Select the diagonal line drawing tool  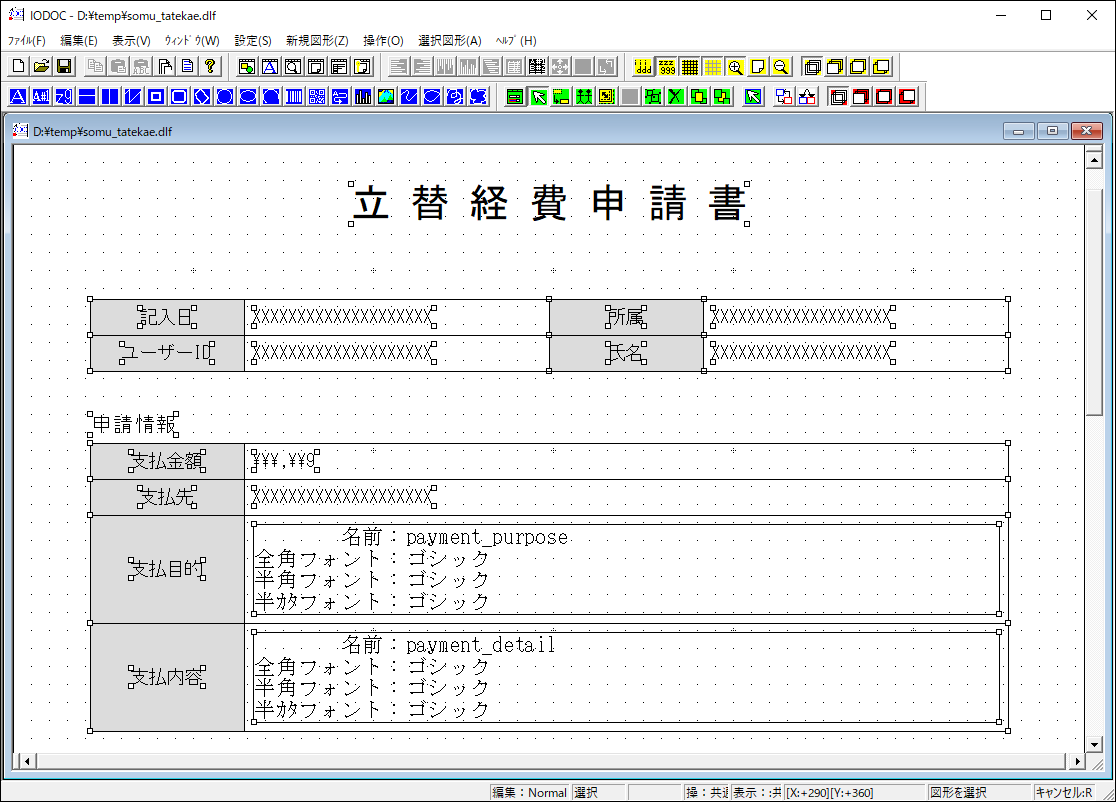click(133, 97)
